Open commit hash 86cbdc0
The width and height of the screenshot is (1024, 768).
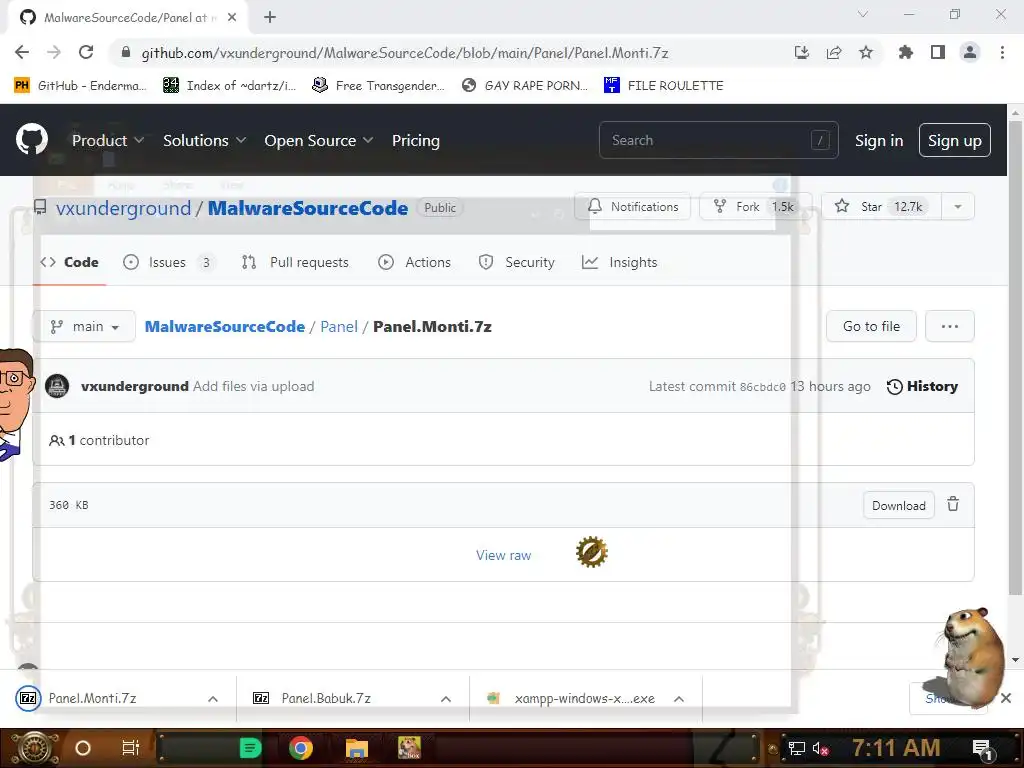point(763,387)
